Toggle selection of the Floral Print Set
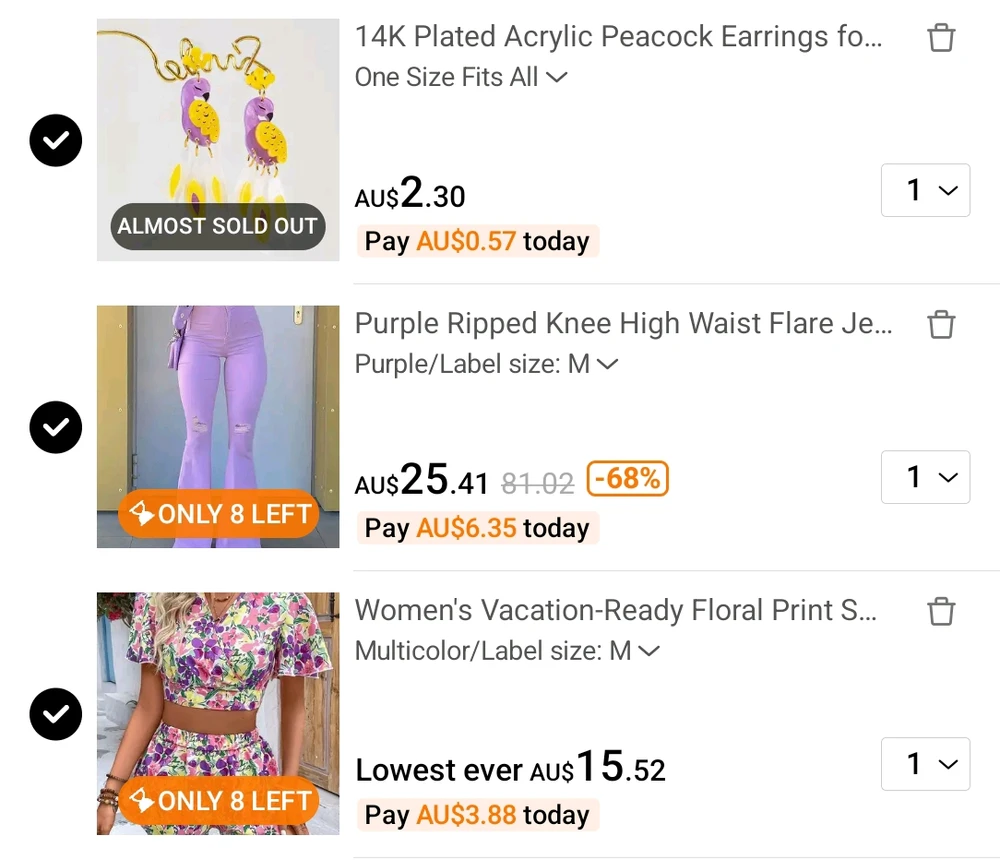The image size is (1000, 862). pos(56,714)
